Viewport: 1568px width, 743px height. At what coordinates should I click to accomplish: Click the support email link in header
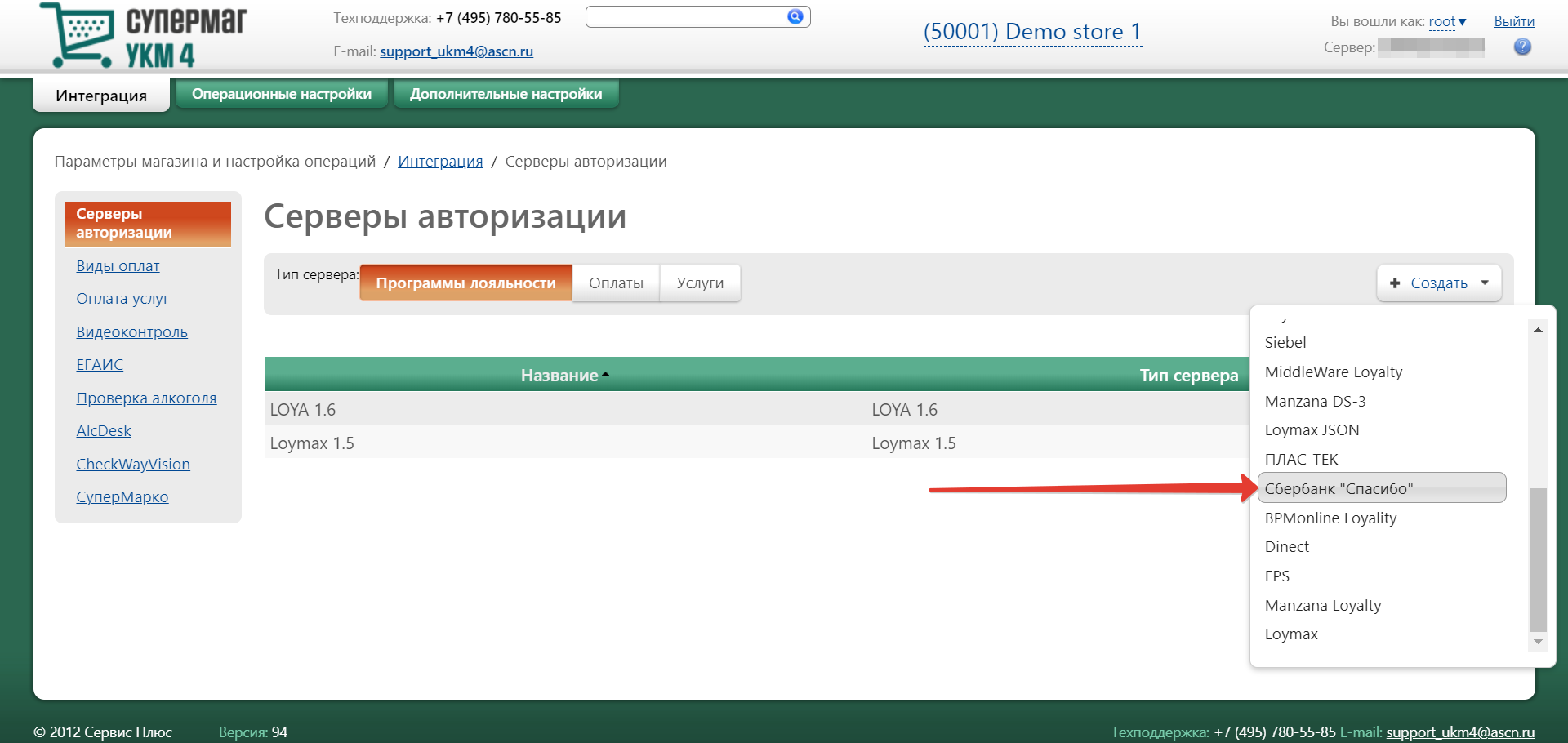[x=457, y=51]
